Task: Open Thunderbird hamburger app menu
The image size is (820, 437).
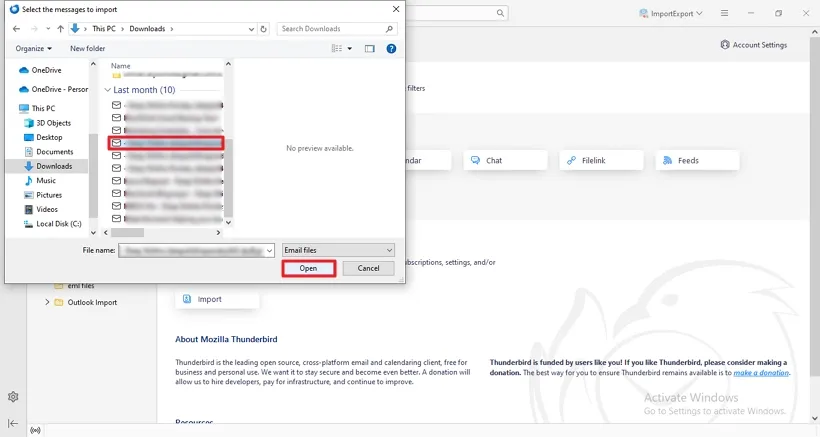Action: tap(724, 13)
